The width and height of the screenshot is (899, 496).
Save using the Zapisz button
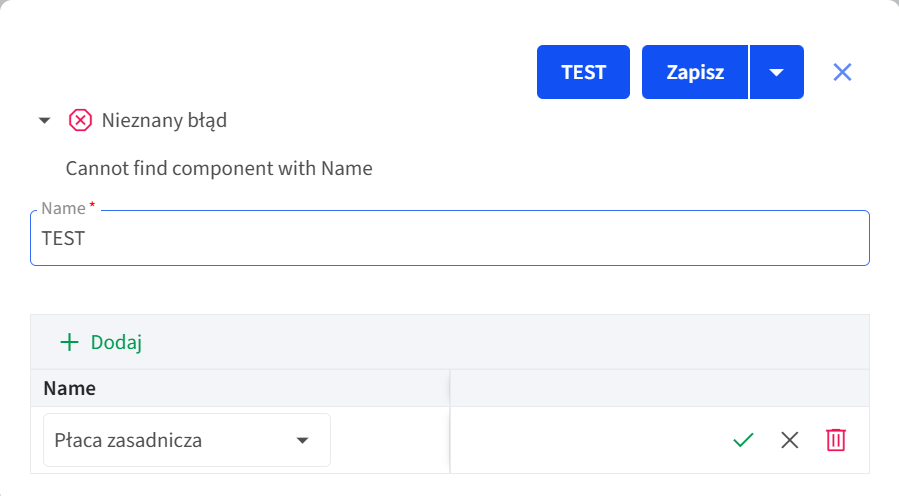(x=695, y=72)
